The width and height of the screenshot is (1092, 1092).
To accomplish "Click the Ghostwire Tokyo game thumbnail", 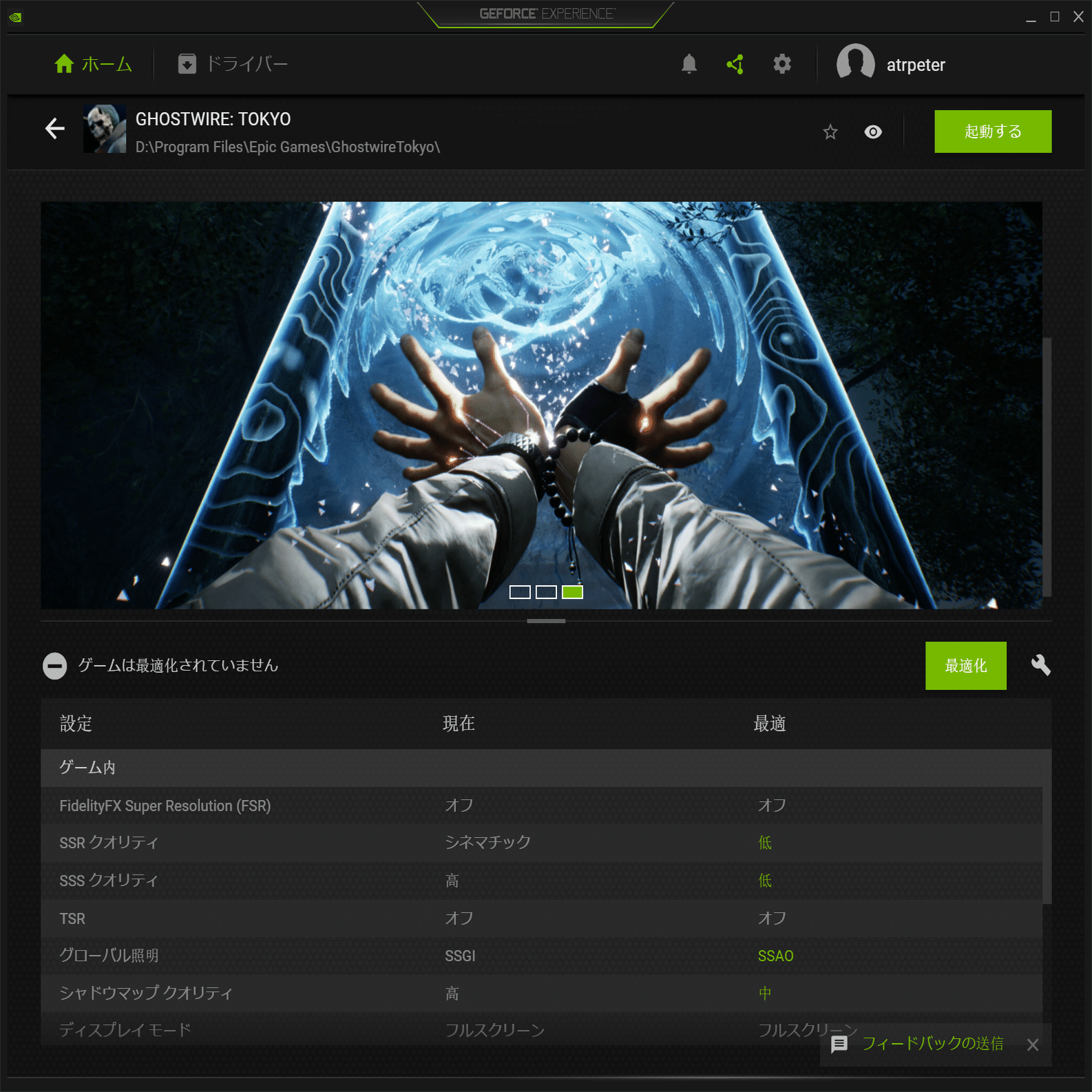I will [105, 128].
